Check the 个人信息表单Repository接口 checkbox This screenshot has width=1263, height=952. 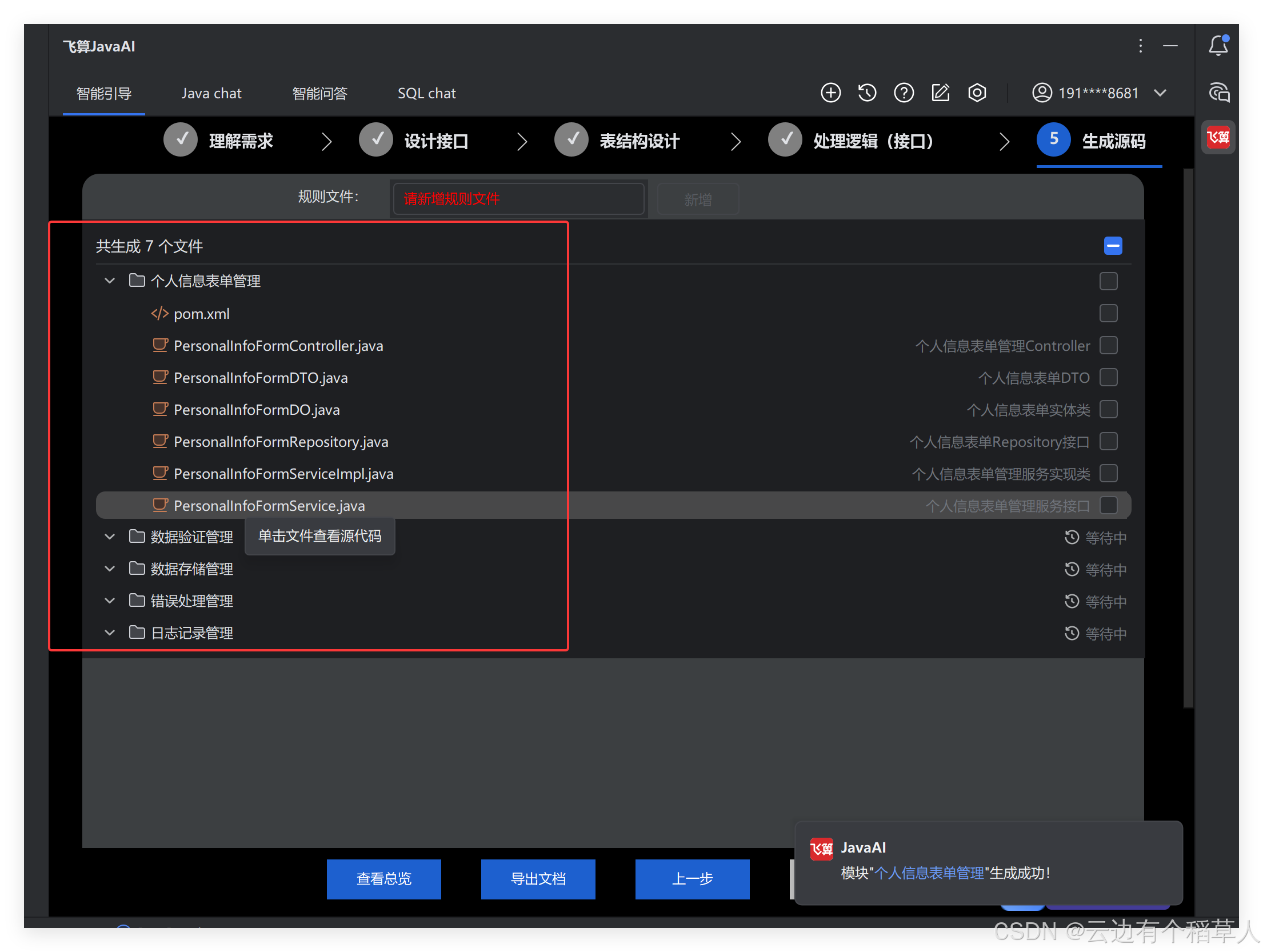pos(1108,441)
